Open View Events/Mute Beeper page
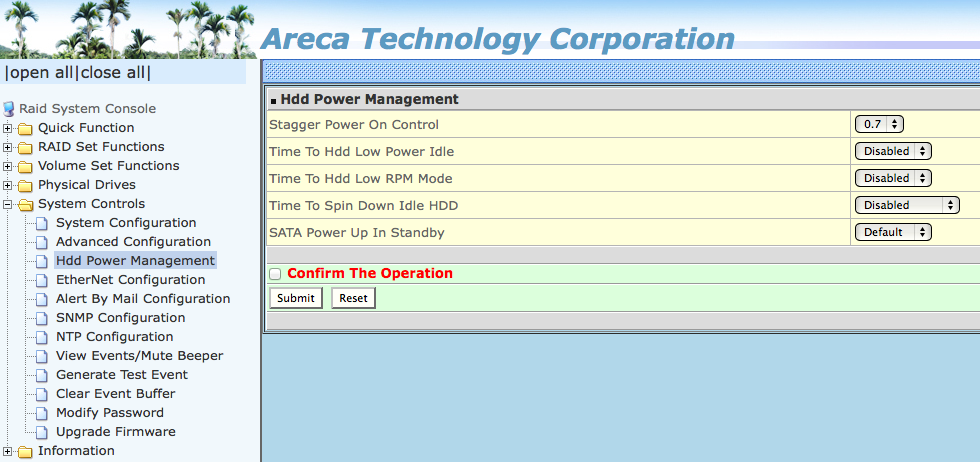This screenshot has width=980, height=462. pos(139,356)
